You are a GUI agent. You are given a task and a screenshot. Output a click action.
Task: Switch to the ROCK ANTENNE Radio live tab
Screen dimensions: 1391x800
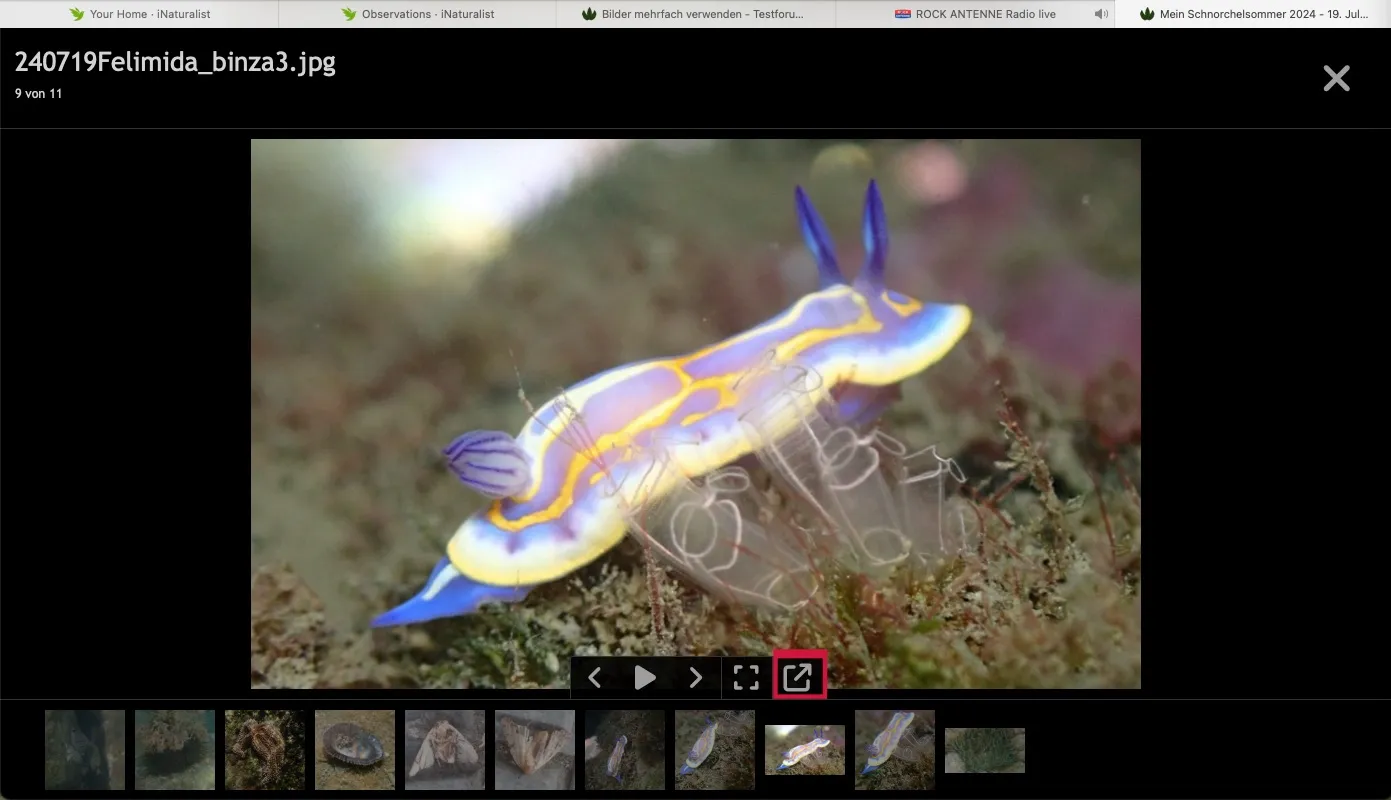(x=974, y=14)
